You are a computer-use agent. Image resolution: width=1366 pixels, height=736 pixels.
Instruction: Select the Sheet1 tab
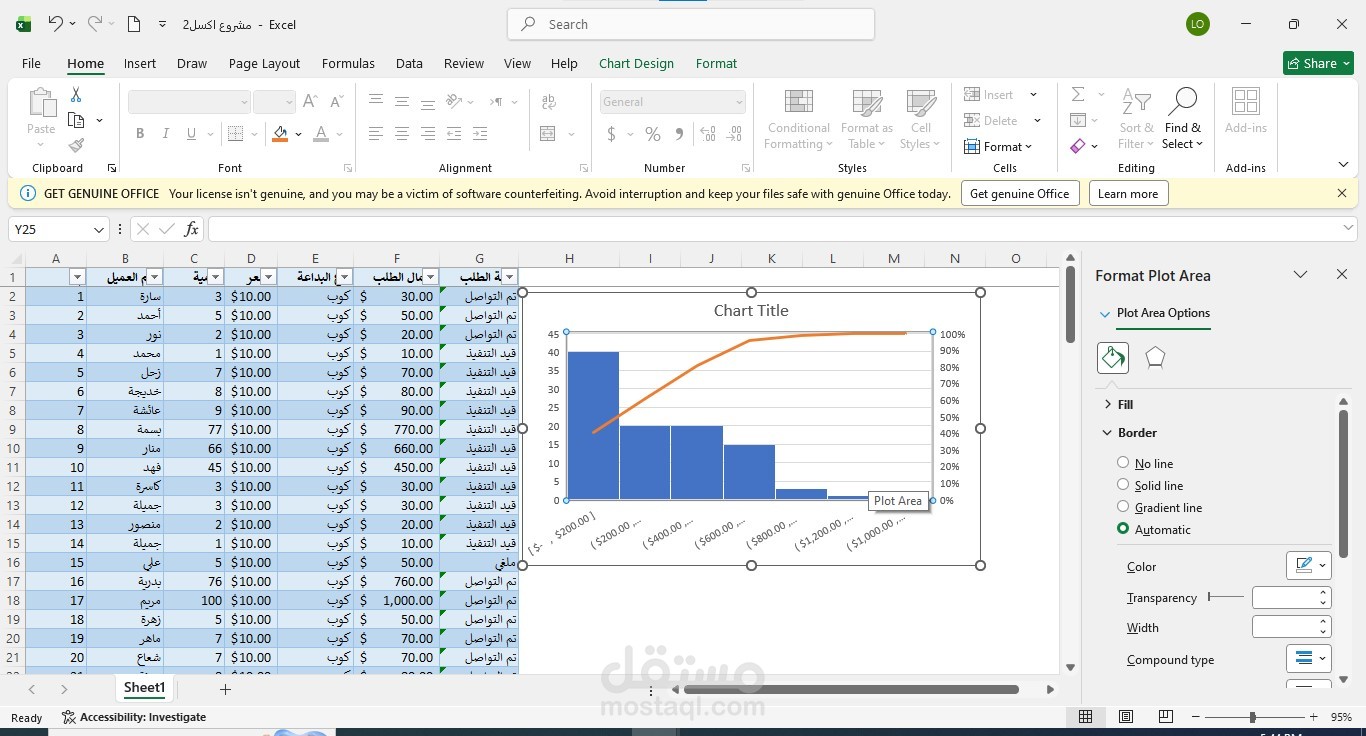[x=144, y=688]
